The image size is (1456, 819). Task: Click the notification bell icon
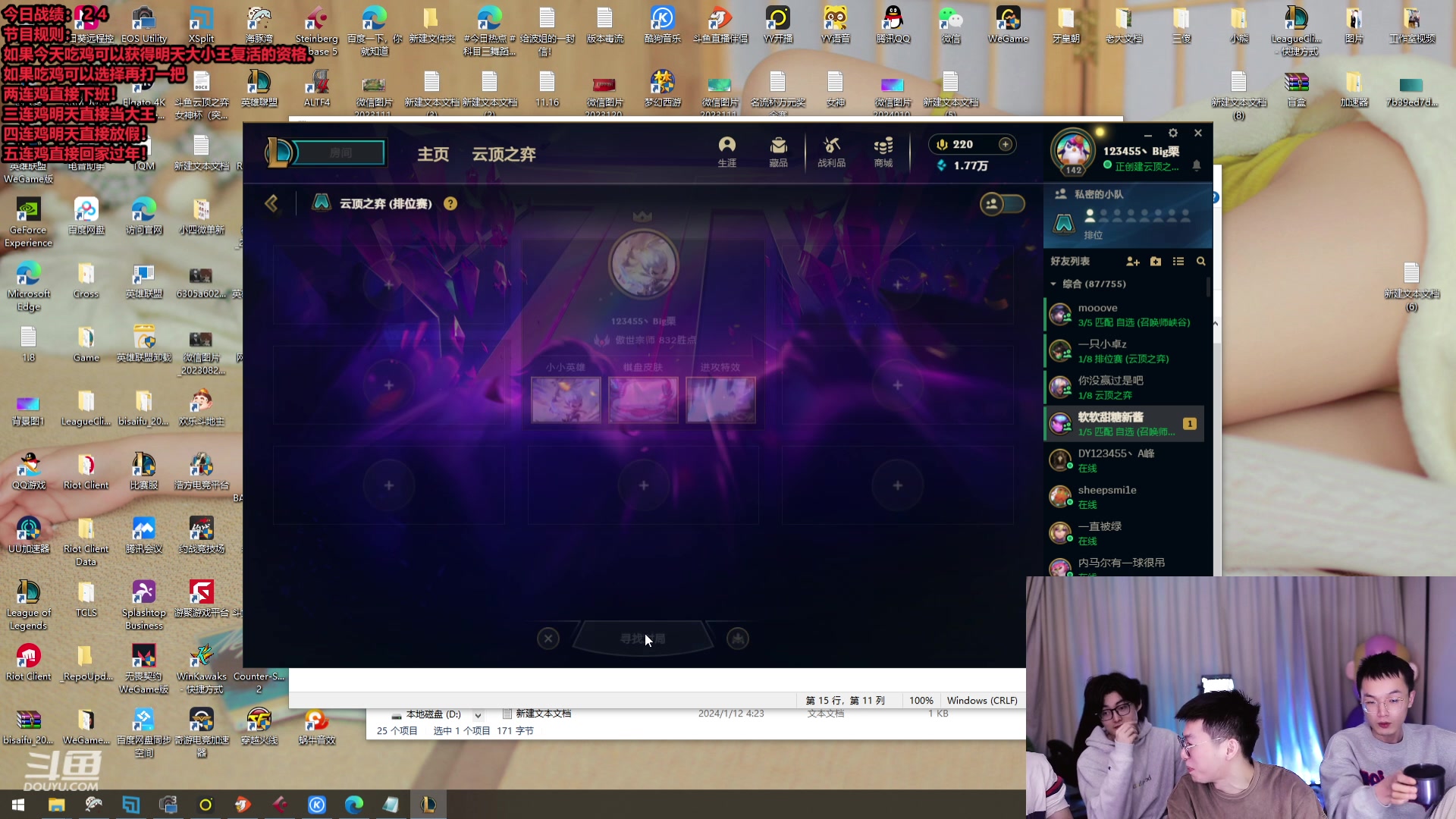point(1197,165)
